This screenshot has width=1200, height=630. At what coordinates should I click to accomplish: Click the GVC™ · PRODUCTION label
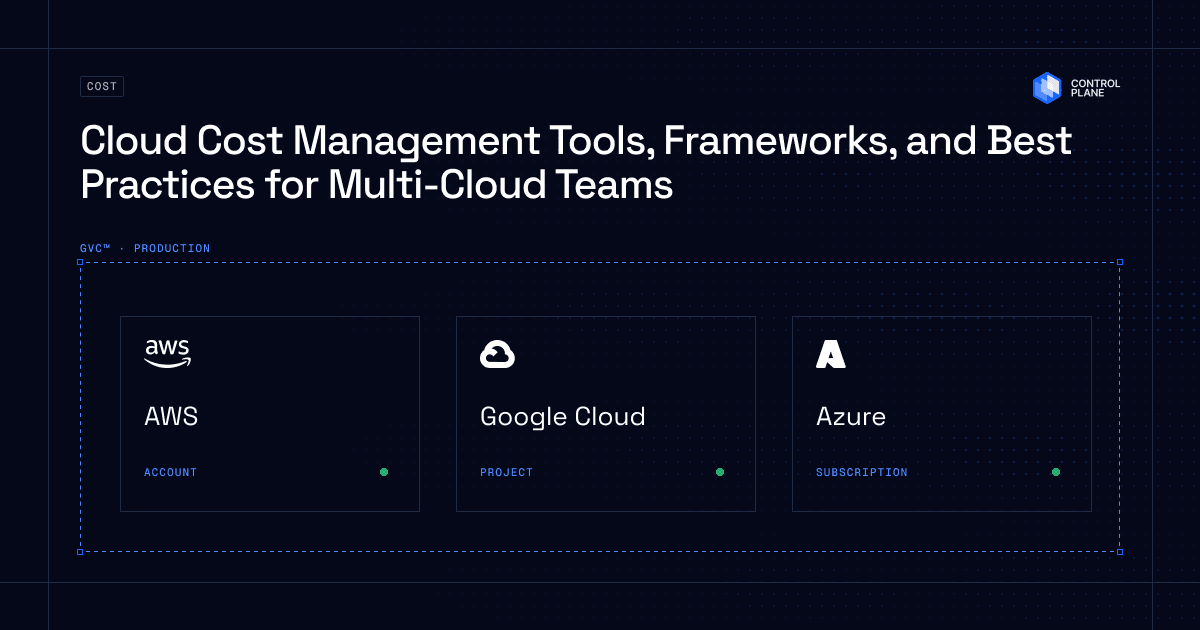click(x=145, y=249)
